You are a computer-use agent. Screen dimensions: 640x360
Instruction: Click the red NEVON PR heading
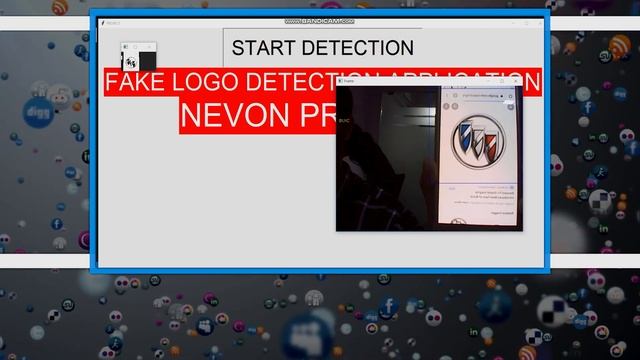pyautogui.click(x=258, y=116)
